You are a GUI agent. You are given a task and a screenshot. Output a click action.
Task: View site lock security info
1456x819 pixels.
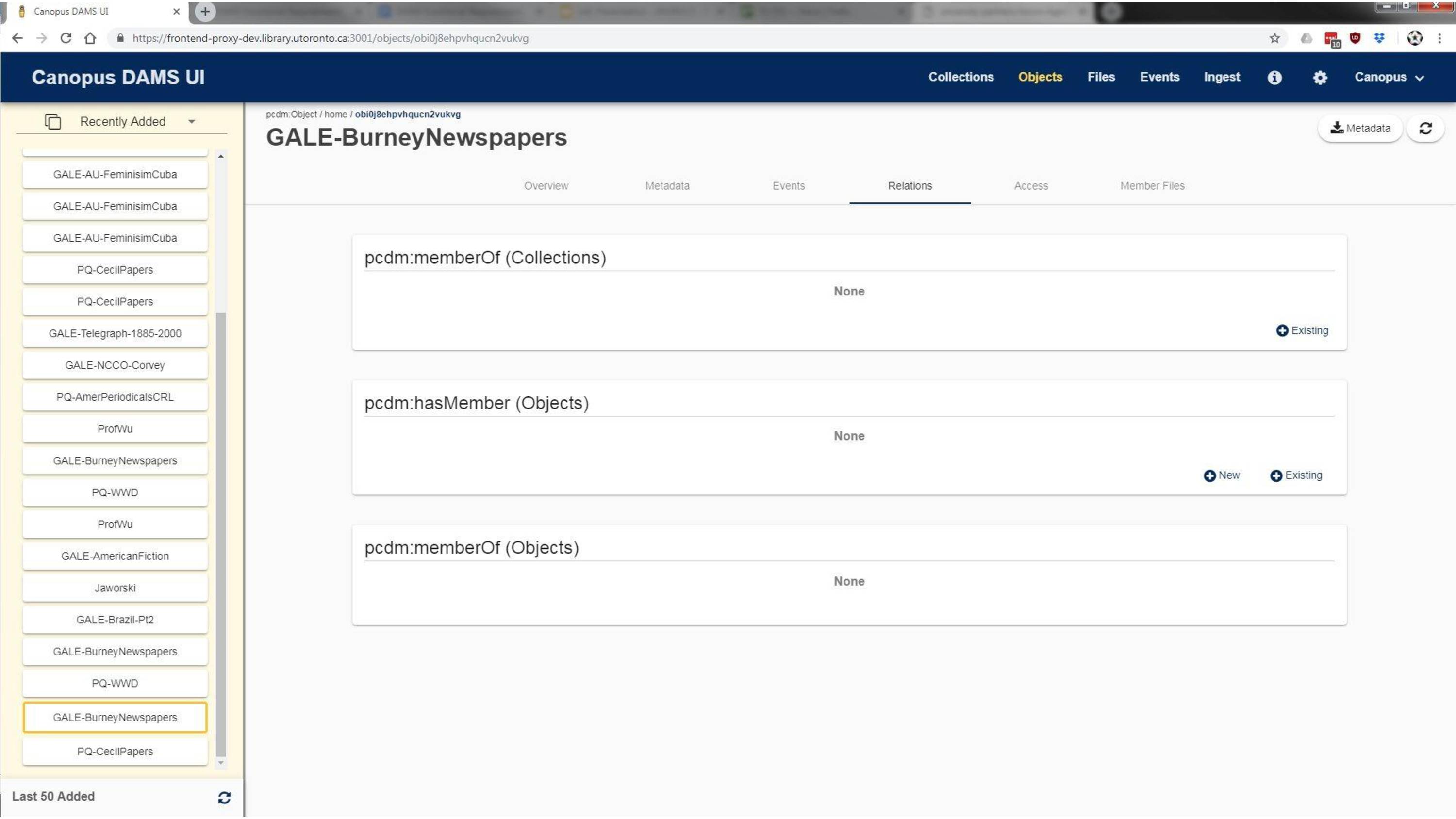point(120,38)
